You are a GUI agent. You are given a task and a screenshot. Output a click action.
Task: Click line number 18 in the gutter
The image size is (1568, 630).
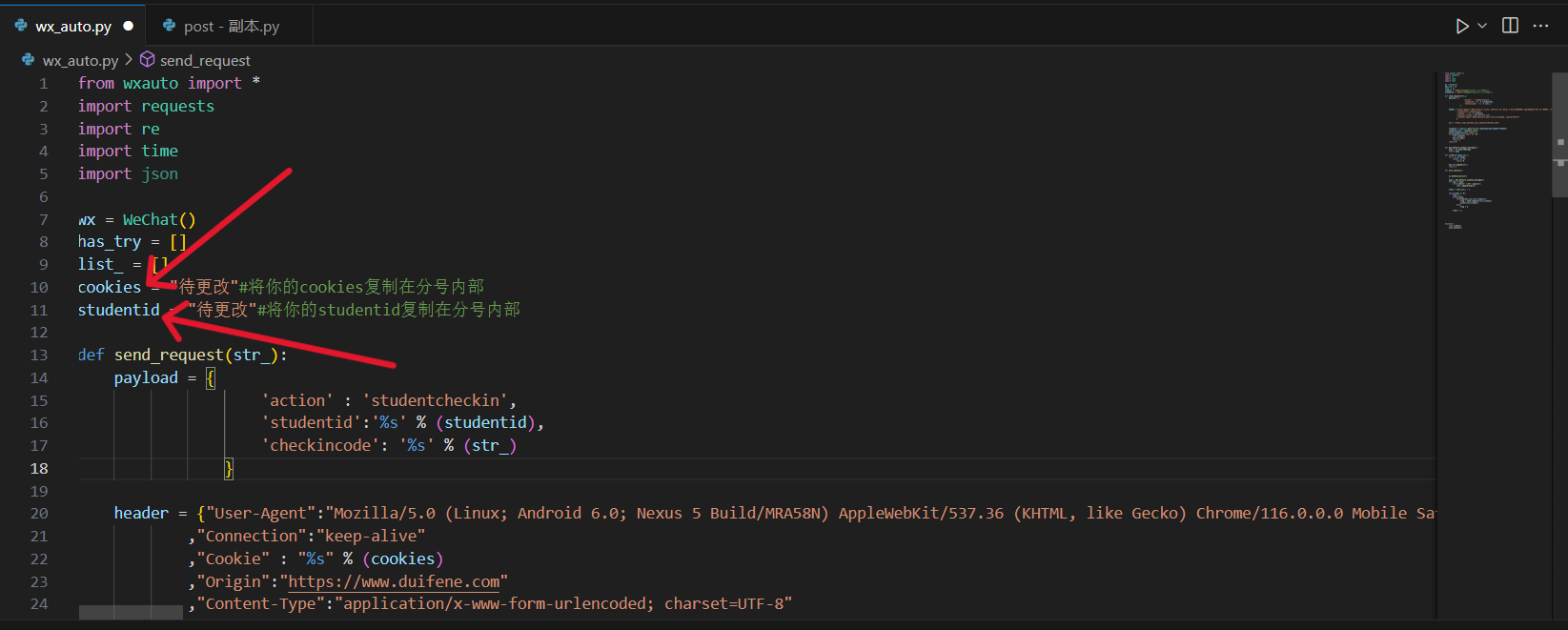coord(39,468)
